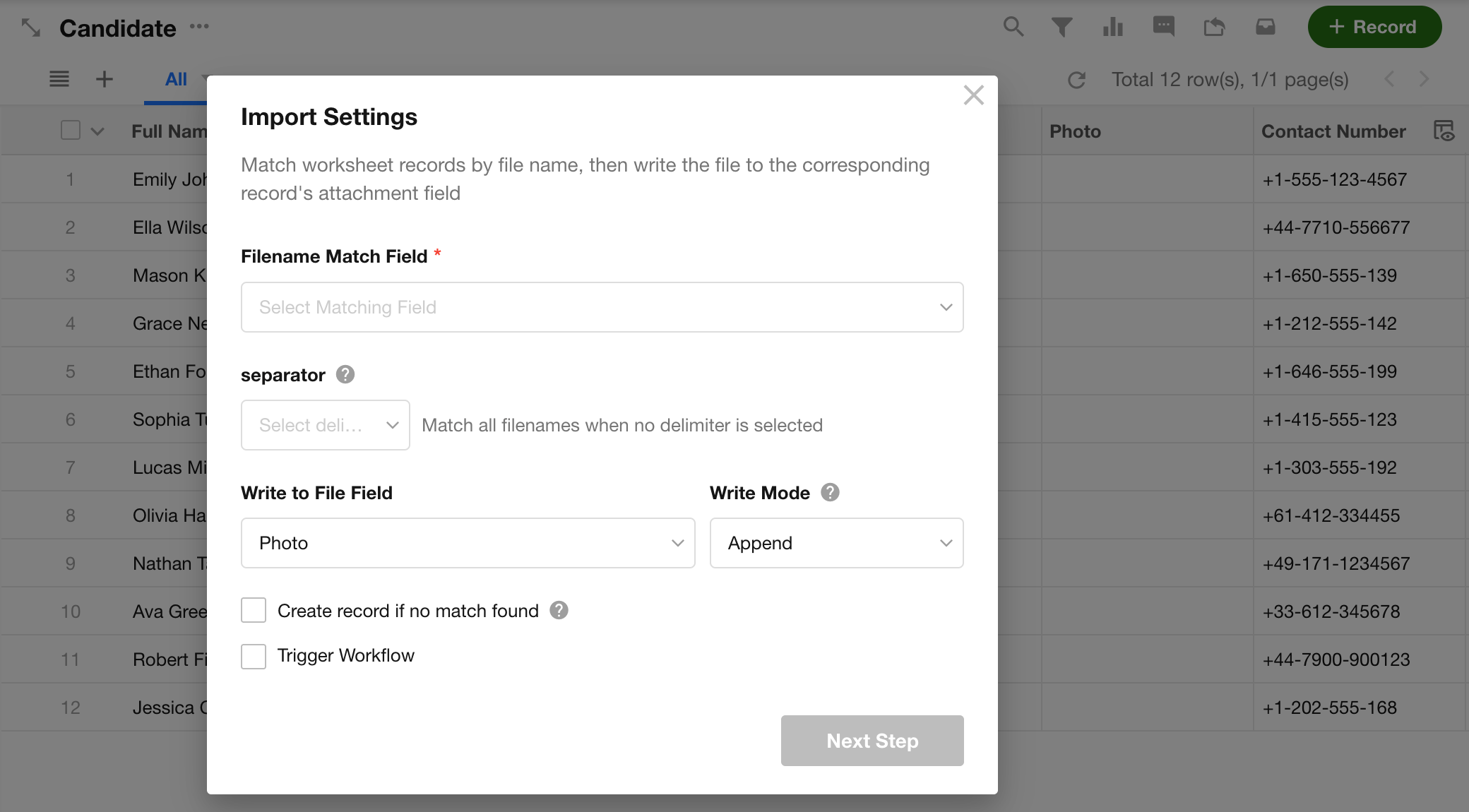Open the comments discussion icon
Image resolution: width=1469 pixels, height=812 pixels.
pos(1163,27)
